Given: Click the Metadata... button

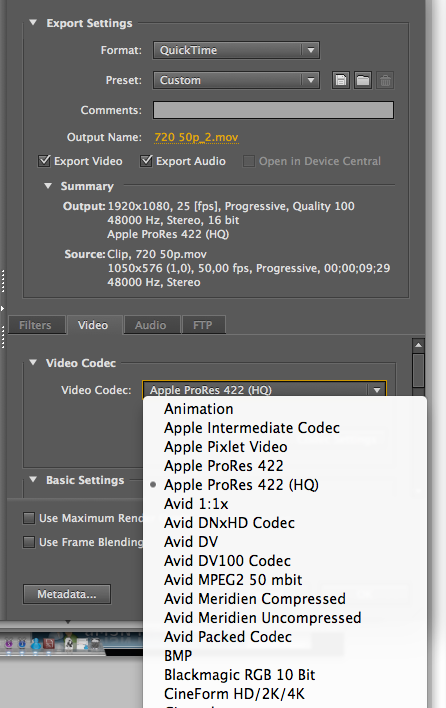Looking at the screenshot, I should click(67, 594).
